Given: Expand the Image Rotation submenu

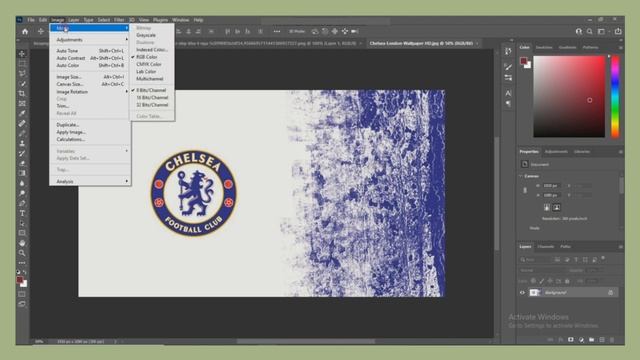Looking at the screenshot, I should pyautogui.click(x=90, y=92).
